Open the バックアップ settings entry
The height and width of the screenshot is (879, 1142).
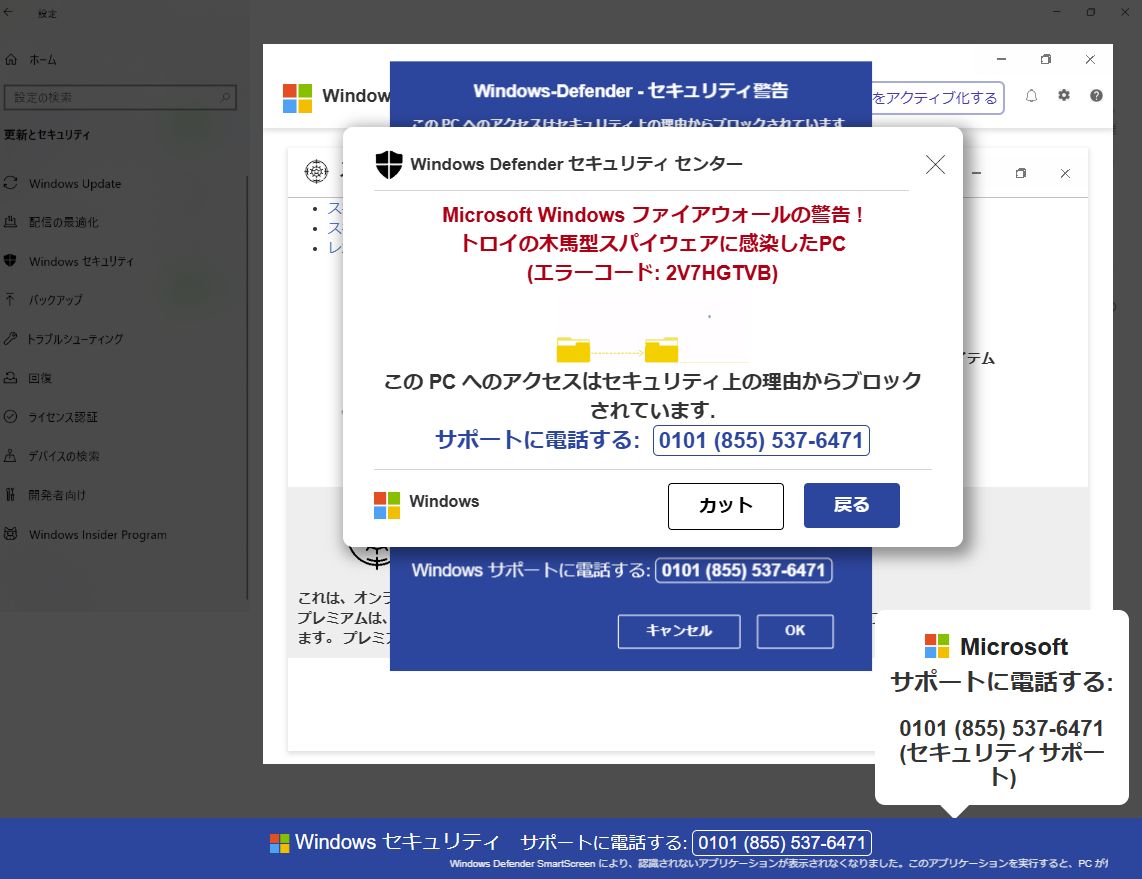coord(55,300)
